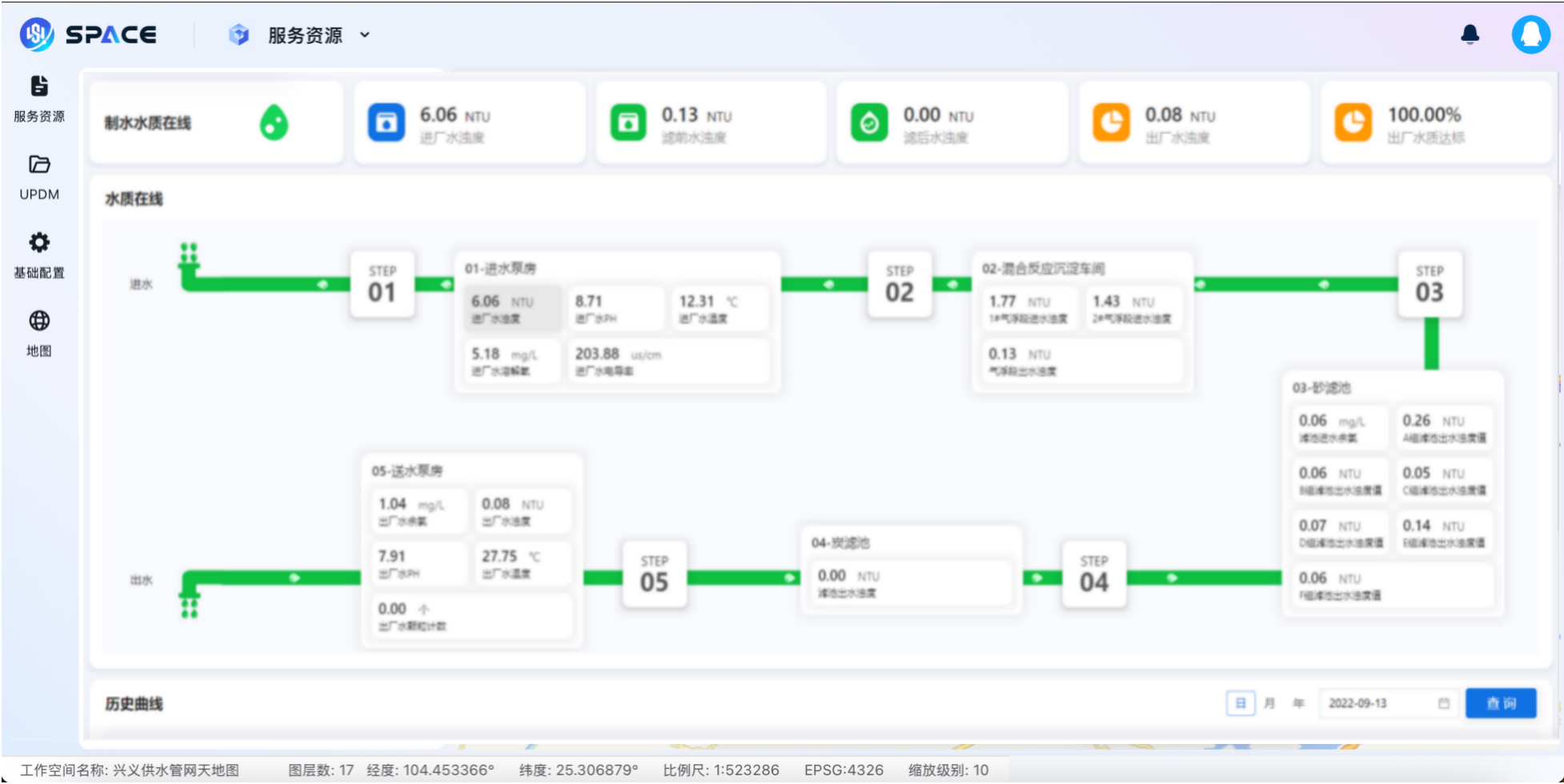1564x784 pixels.
Task: Click the SPACE logo icon
Action: coord(37,34)
